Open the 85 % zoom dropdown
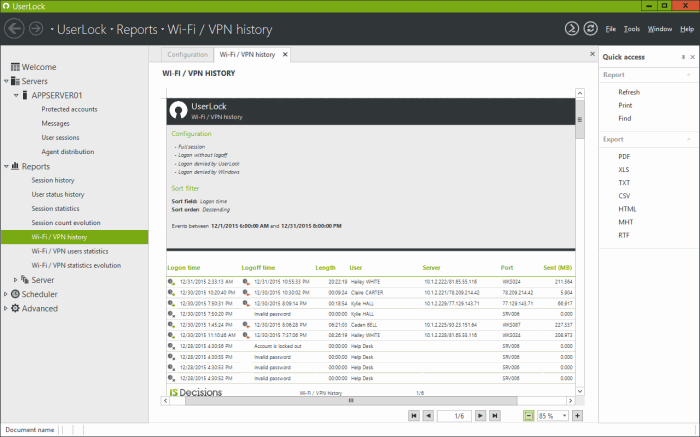 [x=564, y=416]
